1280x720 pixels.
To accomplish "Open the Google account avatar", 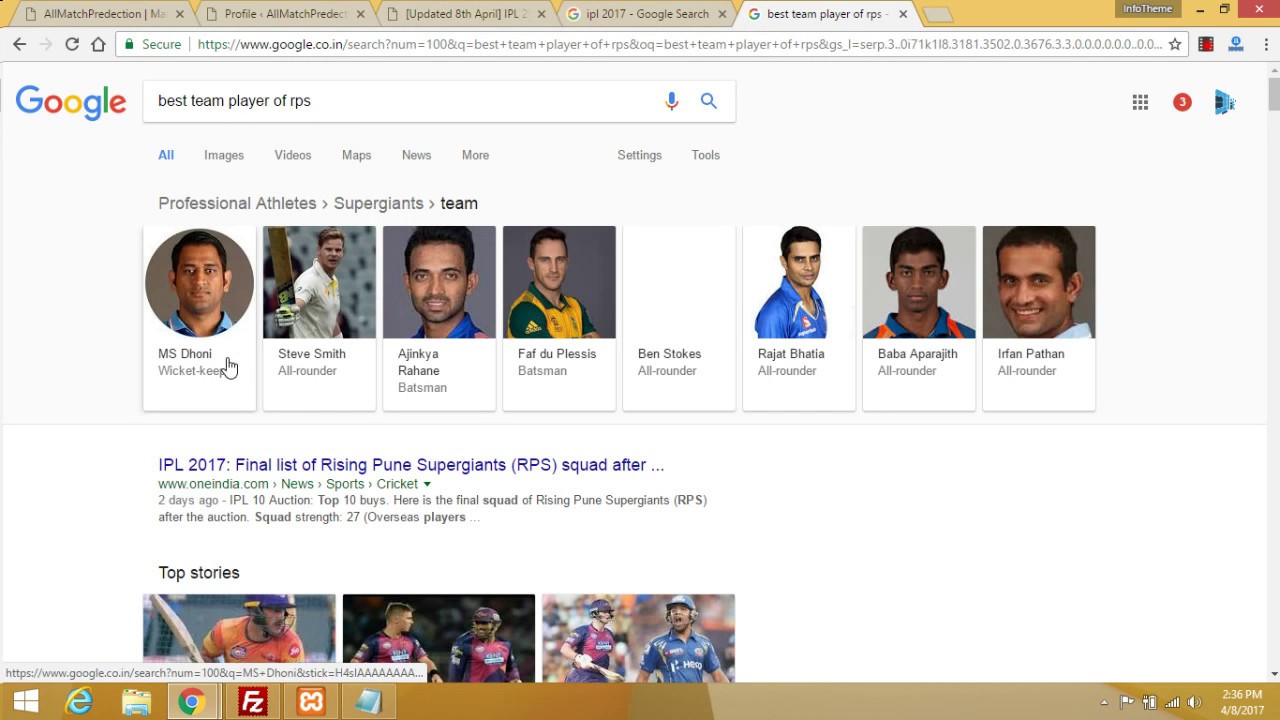I will point(1224,102).
